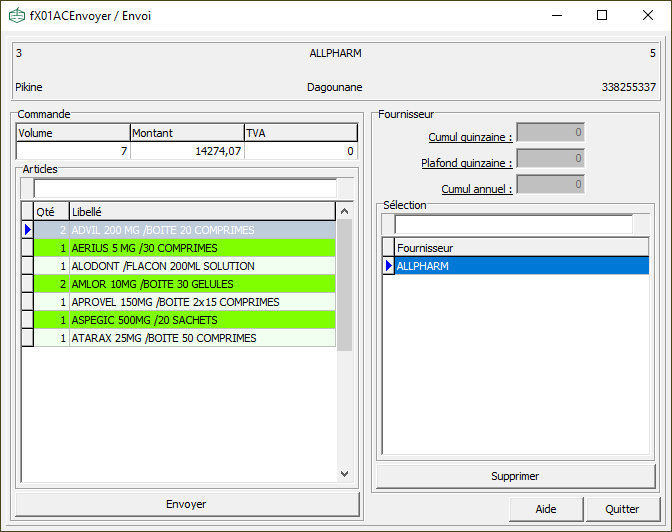This screenshot has height=532, width=672.
Task: Click the Dagounane text in the header
Action: pyautogui.click(x=335, y=87)
